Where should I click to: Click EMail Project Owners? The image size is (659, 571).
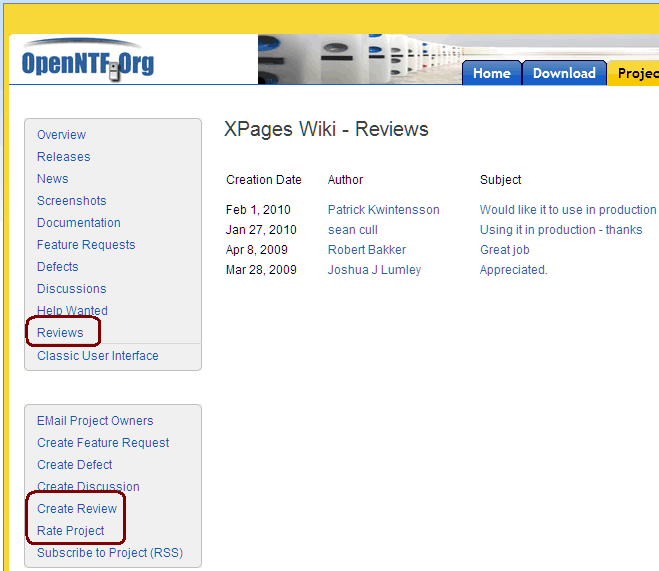pyautogui.click(x=95, y=421)
